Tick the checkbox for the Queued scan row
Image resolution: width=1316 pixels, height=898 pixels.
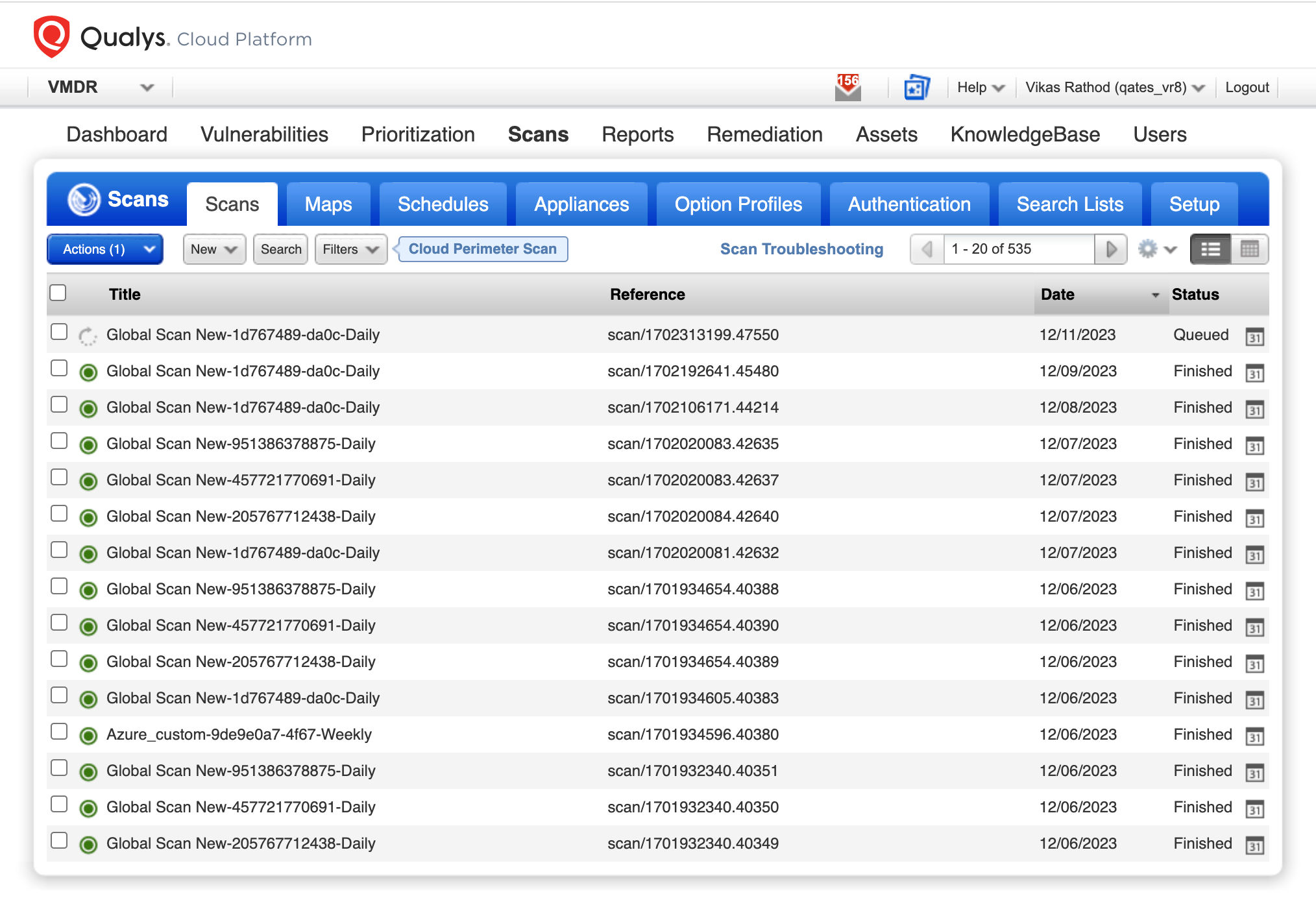click(59, 332)
